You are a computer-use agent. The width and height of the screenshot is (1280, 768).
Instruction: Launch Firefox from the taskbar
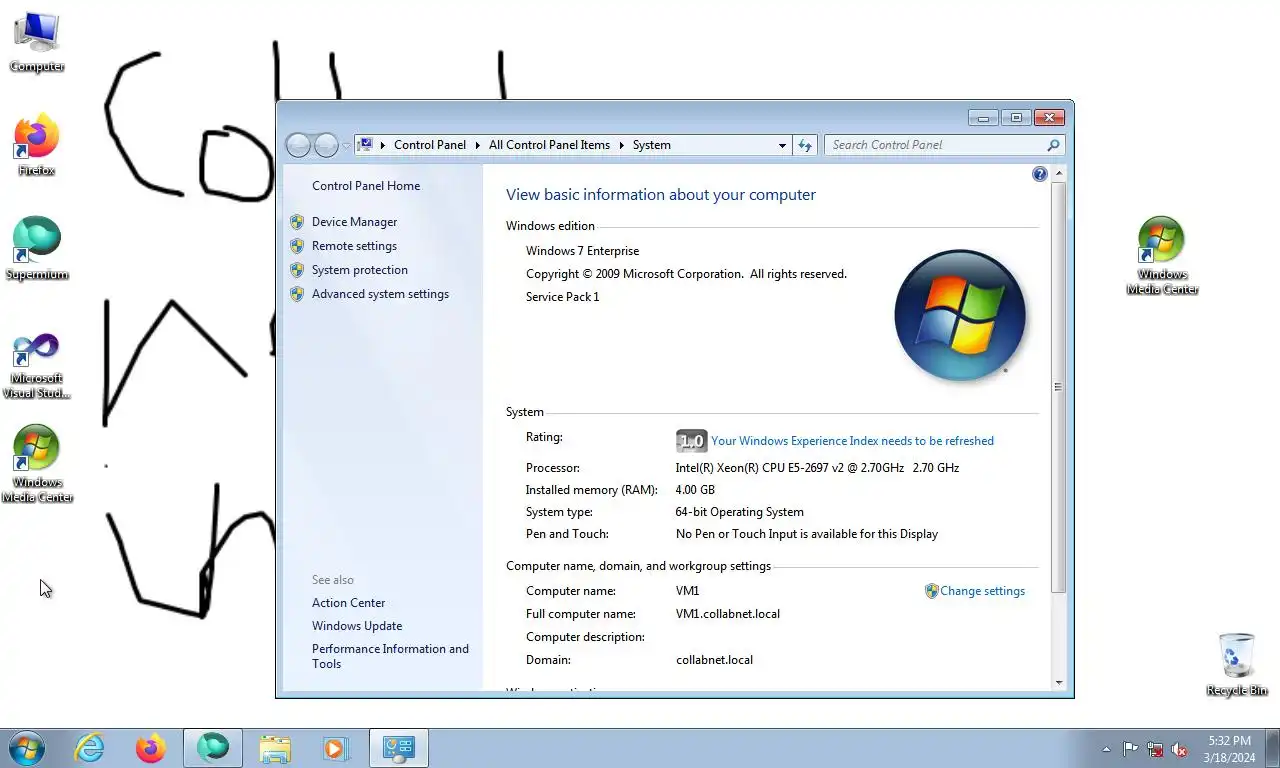[151, 748]
